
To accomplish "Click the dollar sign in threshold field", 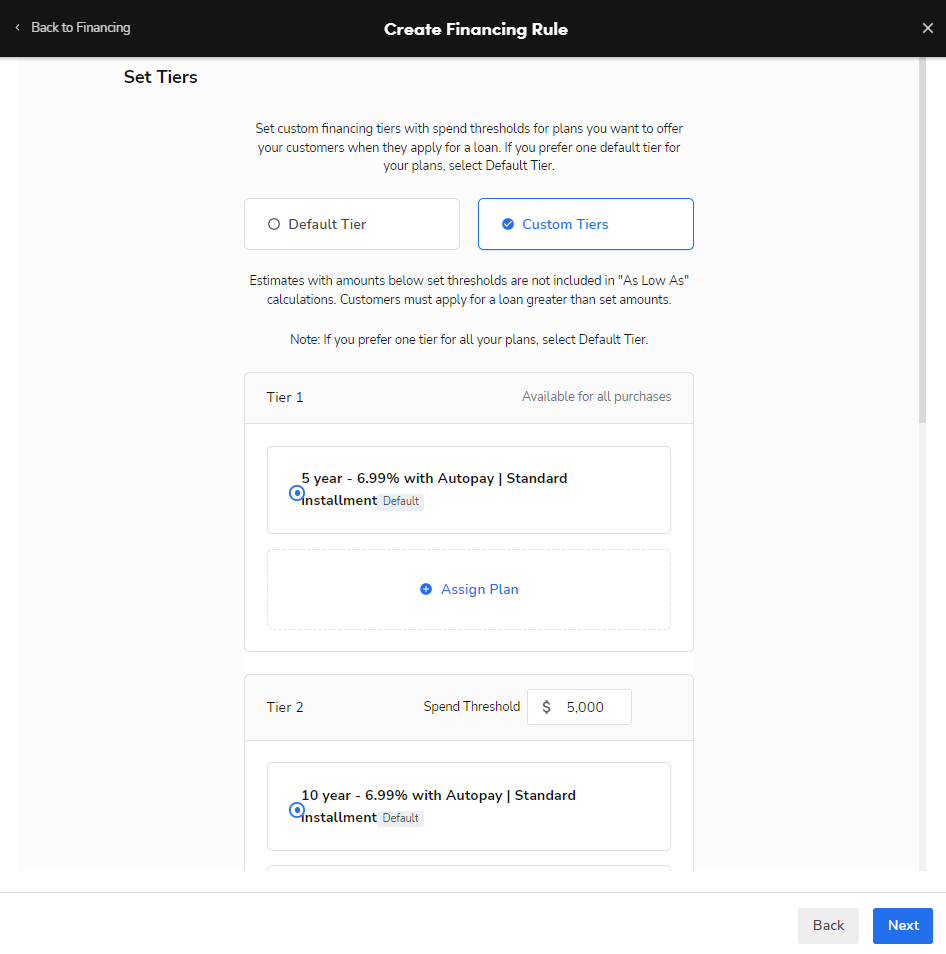I will 546,707.
